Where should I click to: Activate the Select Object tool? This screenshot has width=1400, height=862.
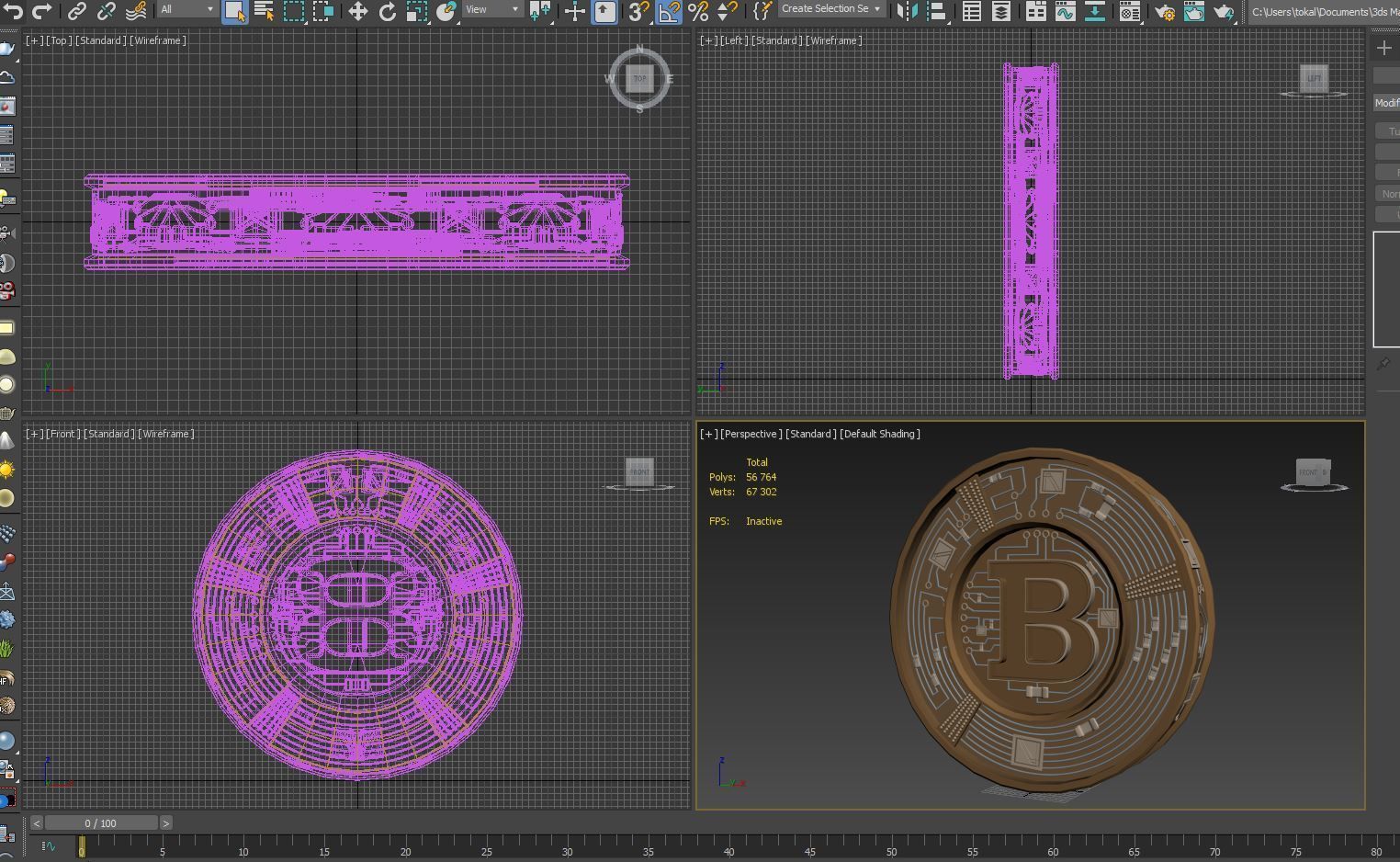234,11
